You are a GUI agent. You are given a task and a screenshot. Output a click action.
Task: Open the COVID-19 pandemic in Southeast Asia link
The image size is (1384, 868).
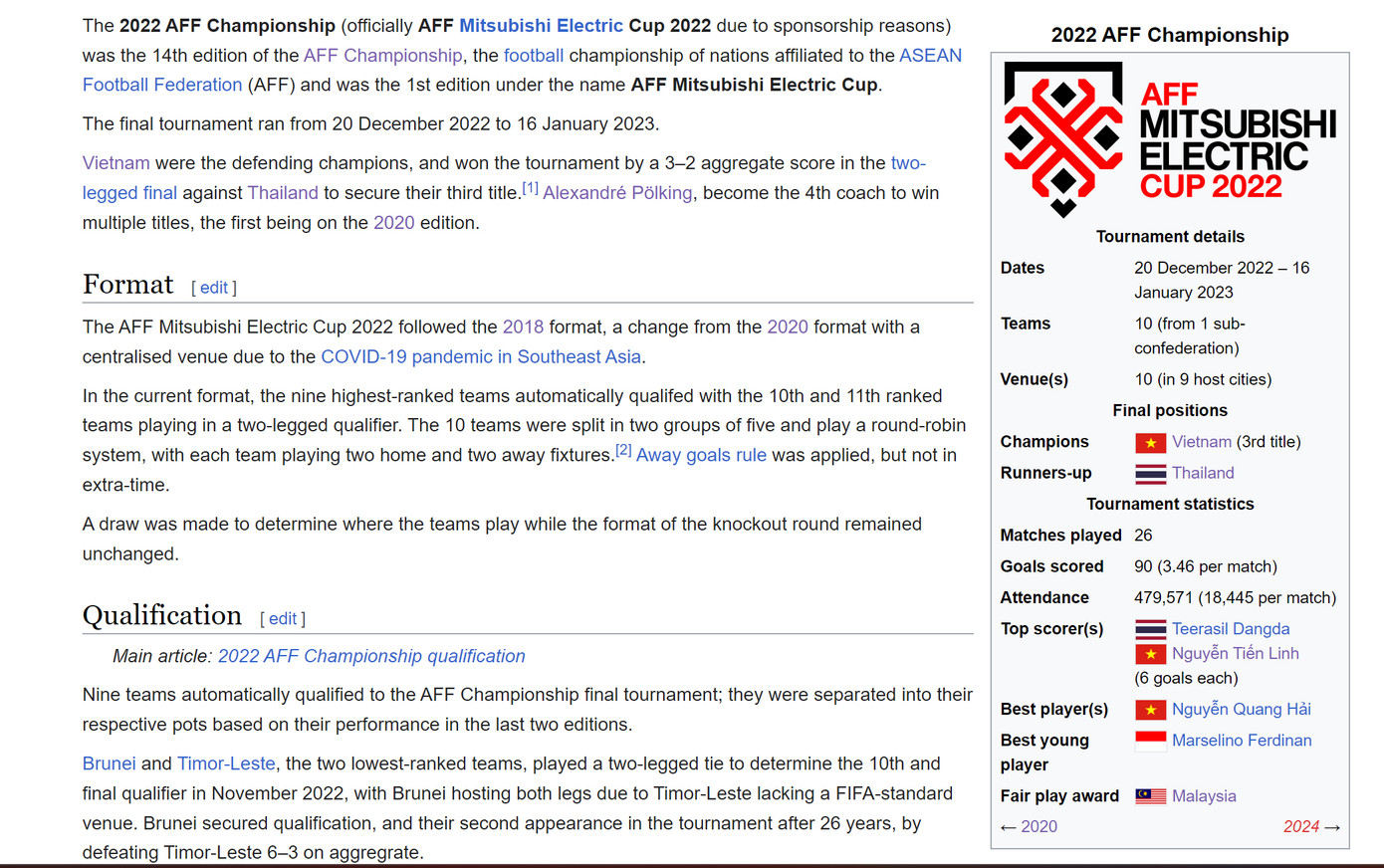pyautogui.click(x=481, y=356)
